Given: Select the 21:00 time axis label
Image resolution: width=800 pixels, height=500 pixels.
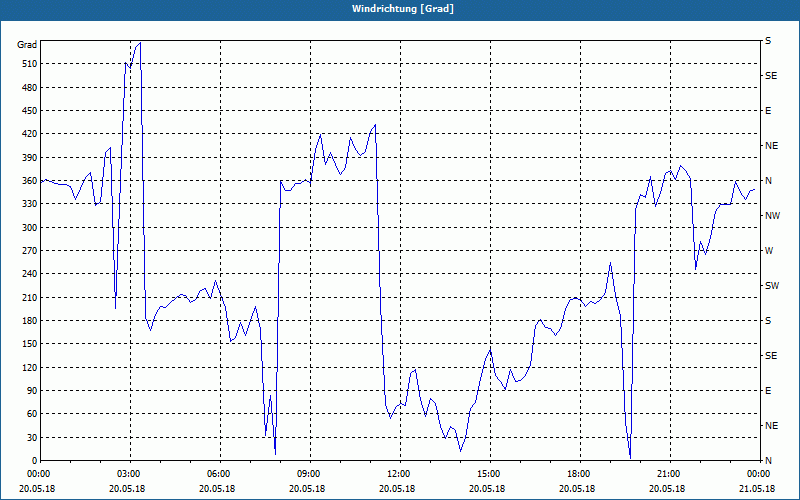Looking at the screenshot, I should point(667,473).
